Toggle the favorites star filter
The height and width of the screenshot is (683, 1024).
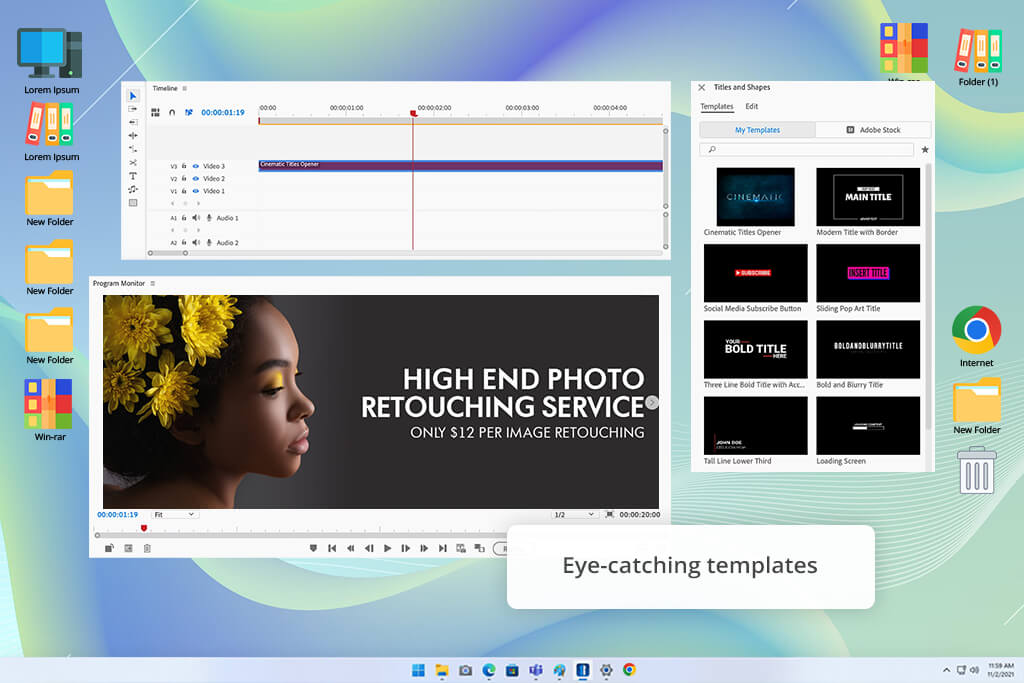pos(925,150)
